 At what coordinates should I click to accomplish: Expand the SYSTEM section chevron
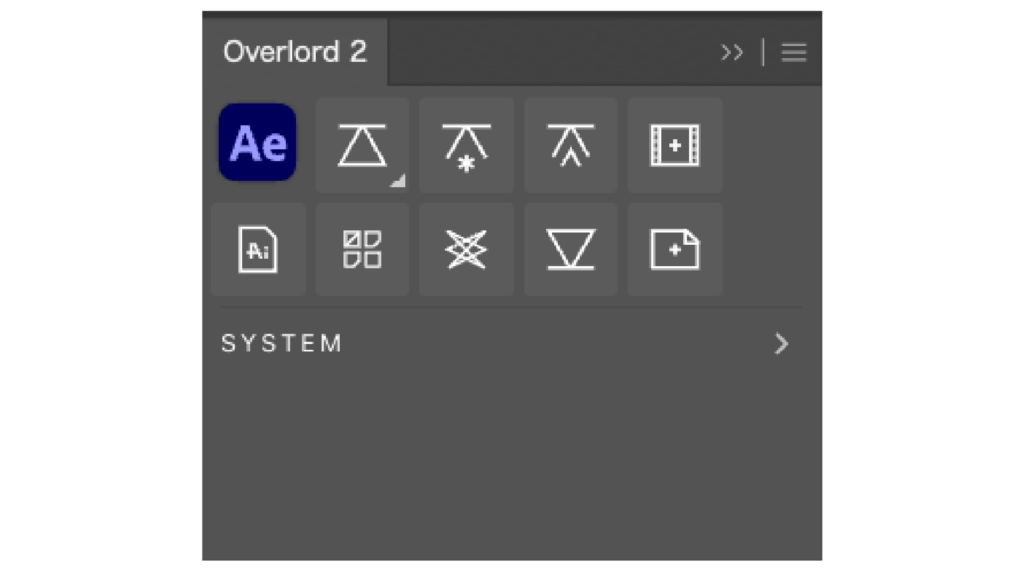(x=781, y=344)
